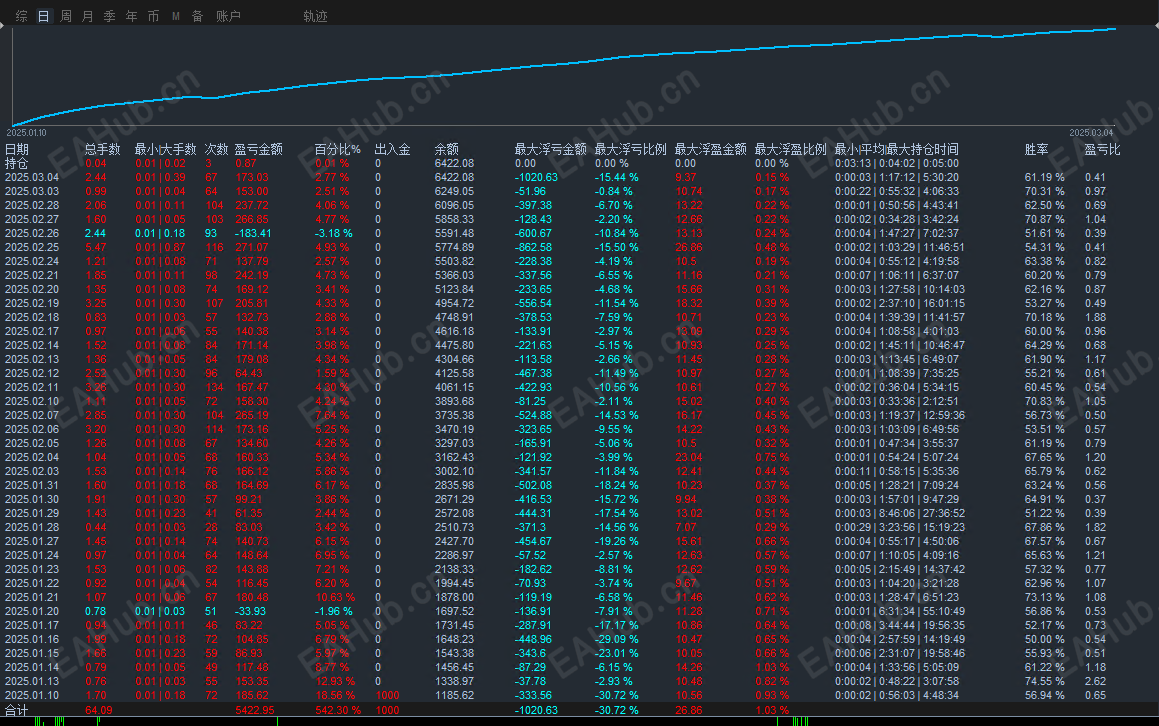Click win rate 74.55 %
This screenshot has width=1159, height=726.
click(x=1044, y=682)
